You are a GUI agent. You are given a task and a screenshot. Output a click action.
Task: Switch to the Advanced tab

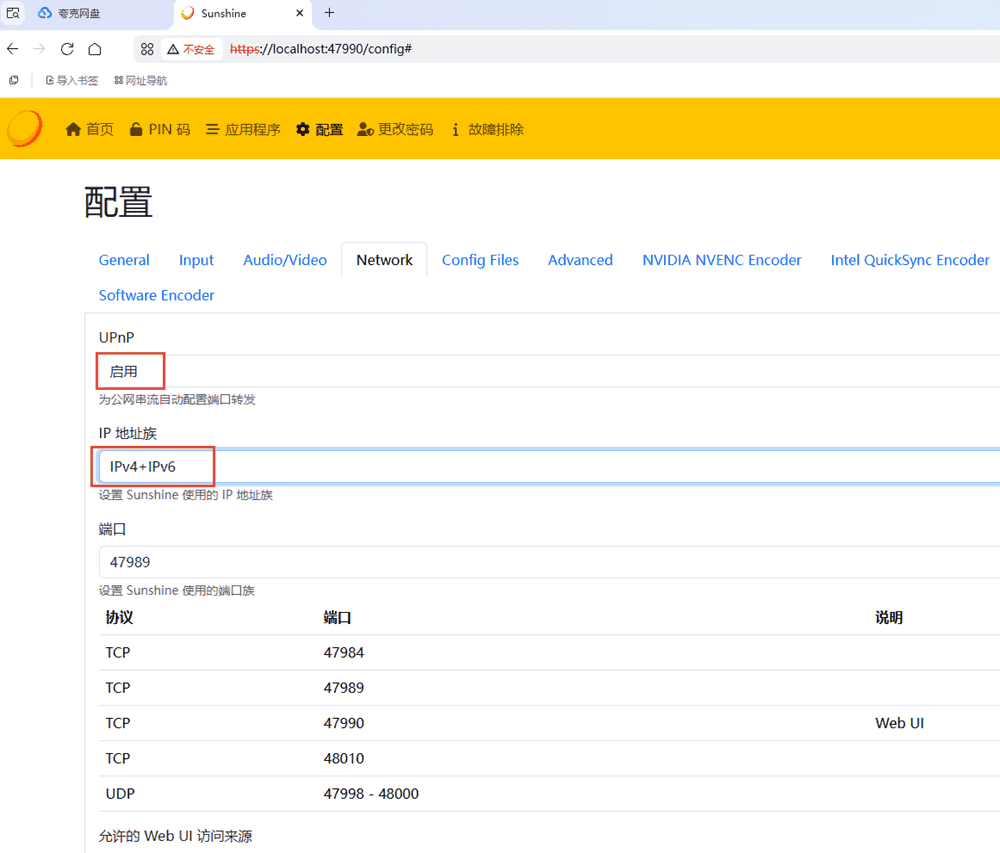580,260
